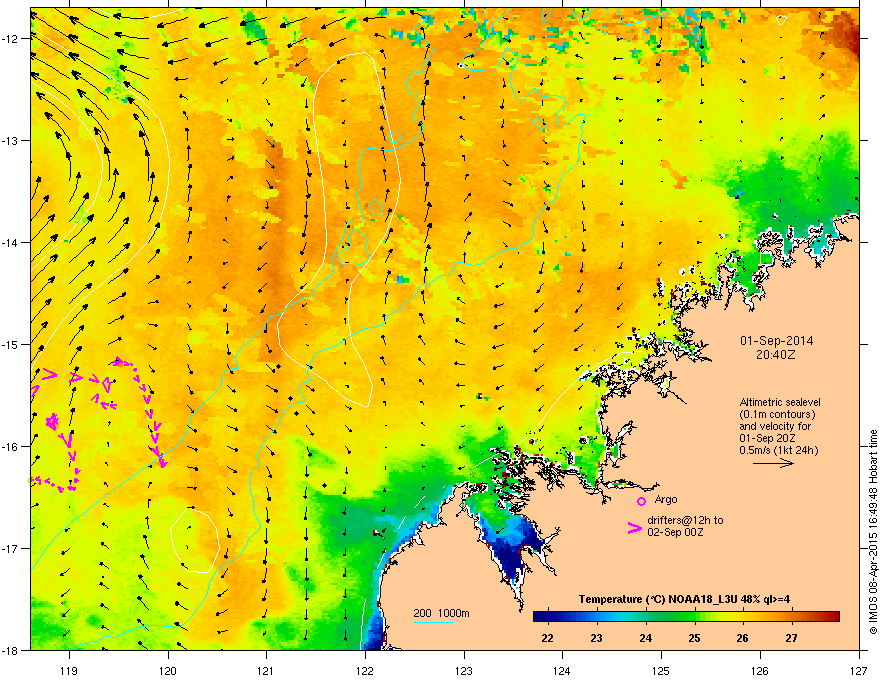The width and height of the screenshot is (880, 680).
Task: Click the IMOS copyright timestamp text
Action: point(873,532)
